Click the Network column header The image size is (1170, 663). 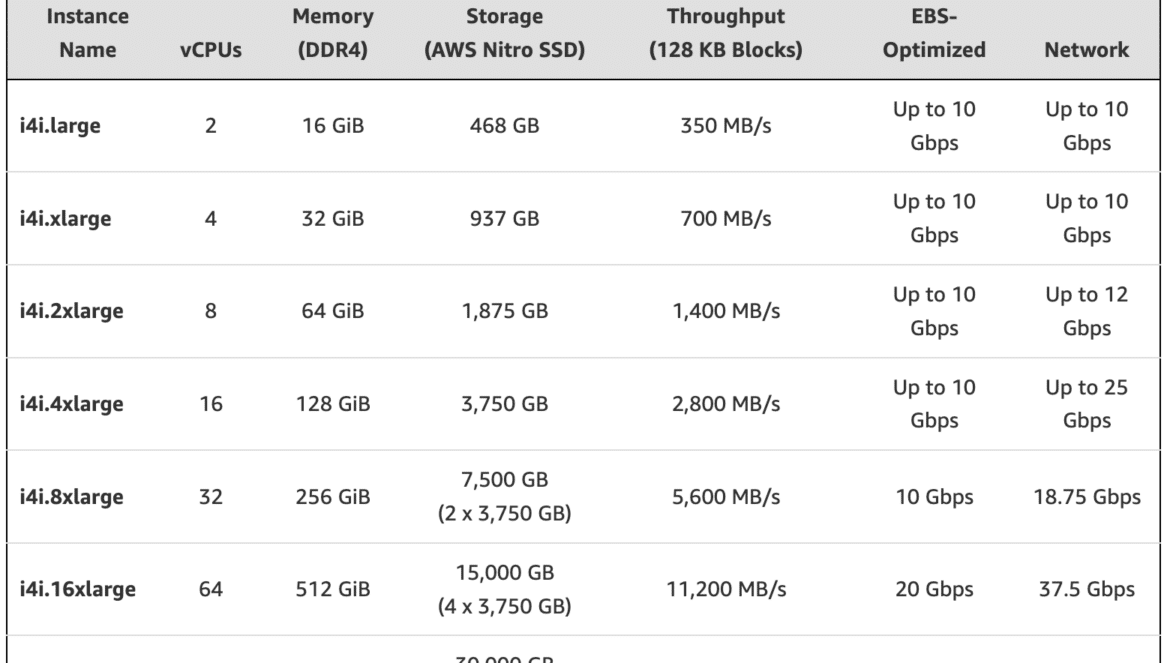click(x=1086, y=50)
